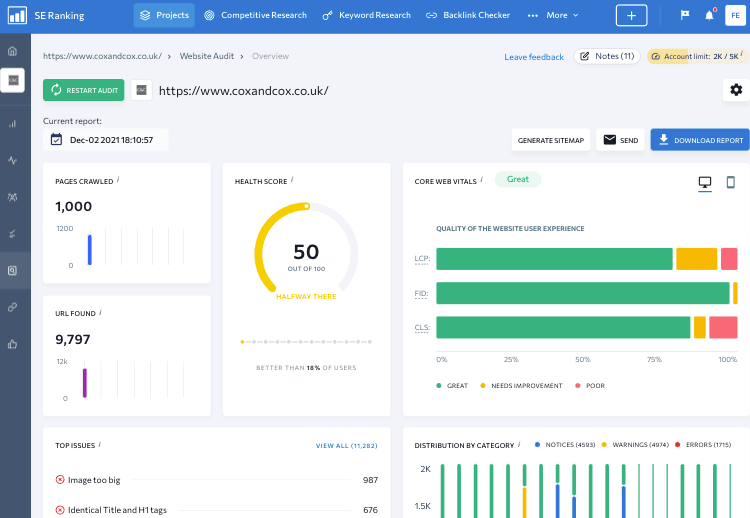750x518 pixels.
Task: Switch Core Web Vitals to mobile view
Action: [730, 182]
